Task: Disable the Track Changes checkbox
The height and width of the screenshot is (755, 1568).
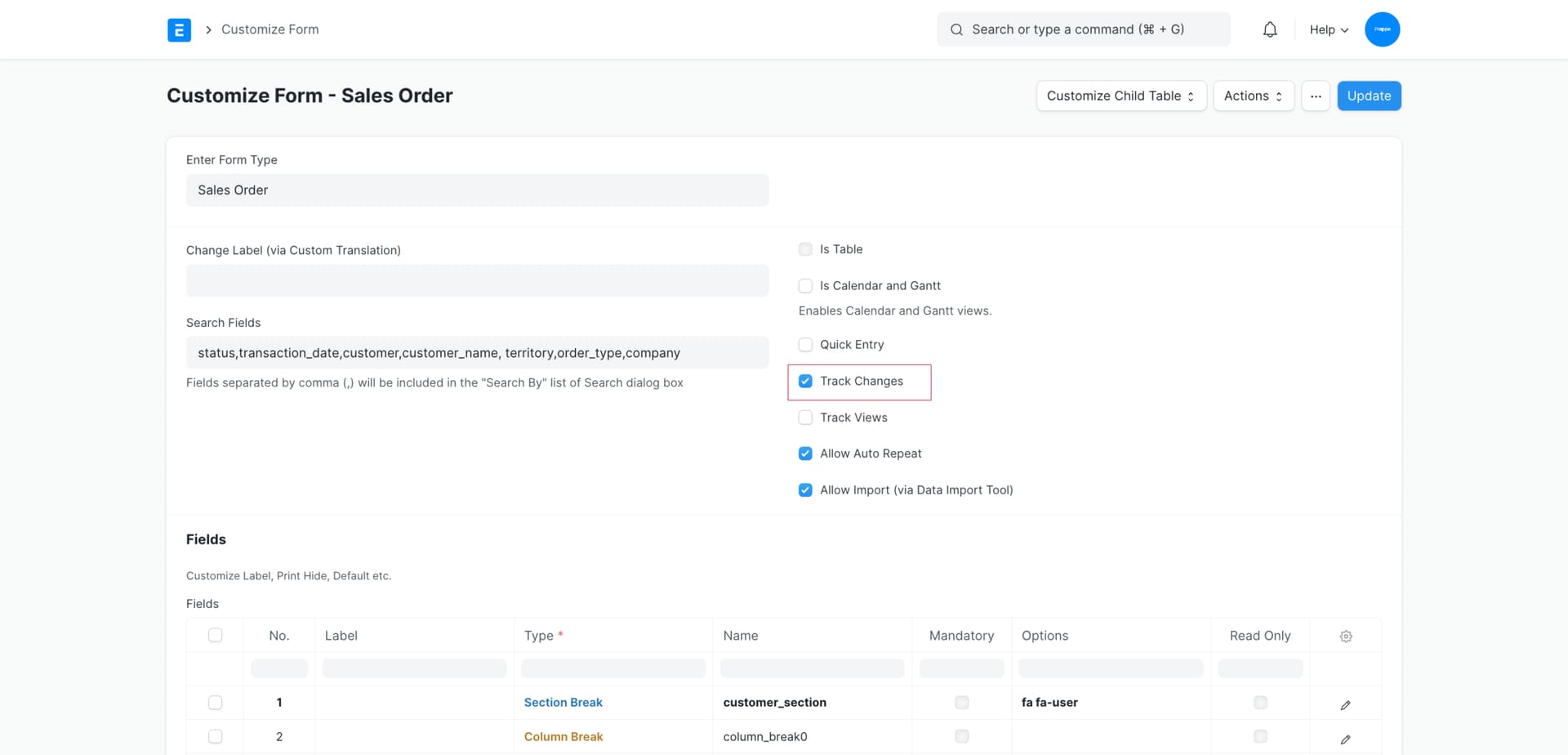Action: click(805, 381)
